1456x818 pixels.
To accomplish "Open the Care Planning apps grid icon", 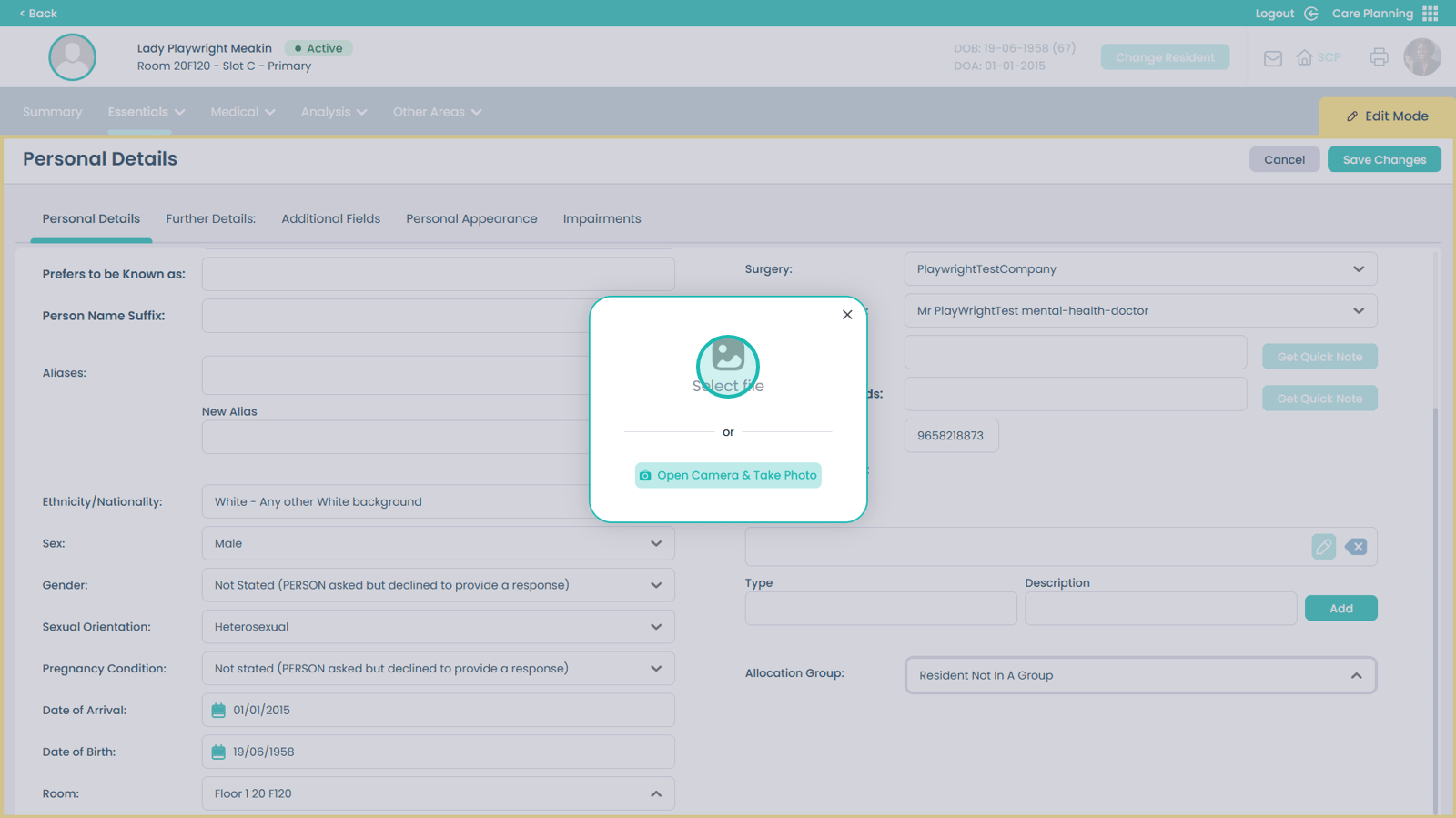I will (x=1431, y=14).
